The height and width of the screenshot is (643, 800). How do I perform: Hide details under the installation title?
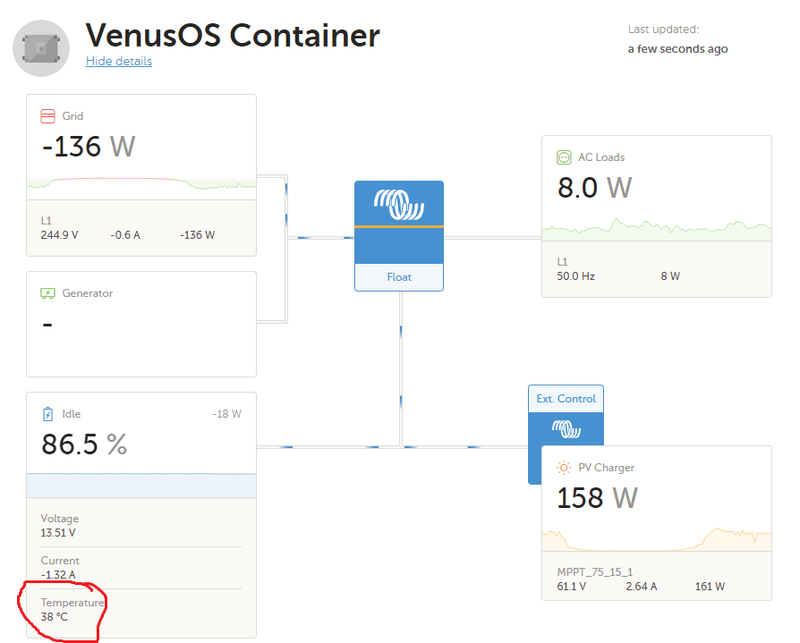tap(118, 61)
